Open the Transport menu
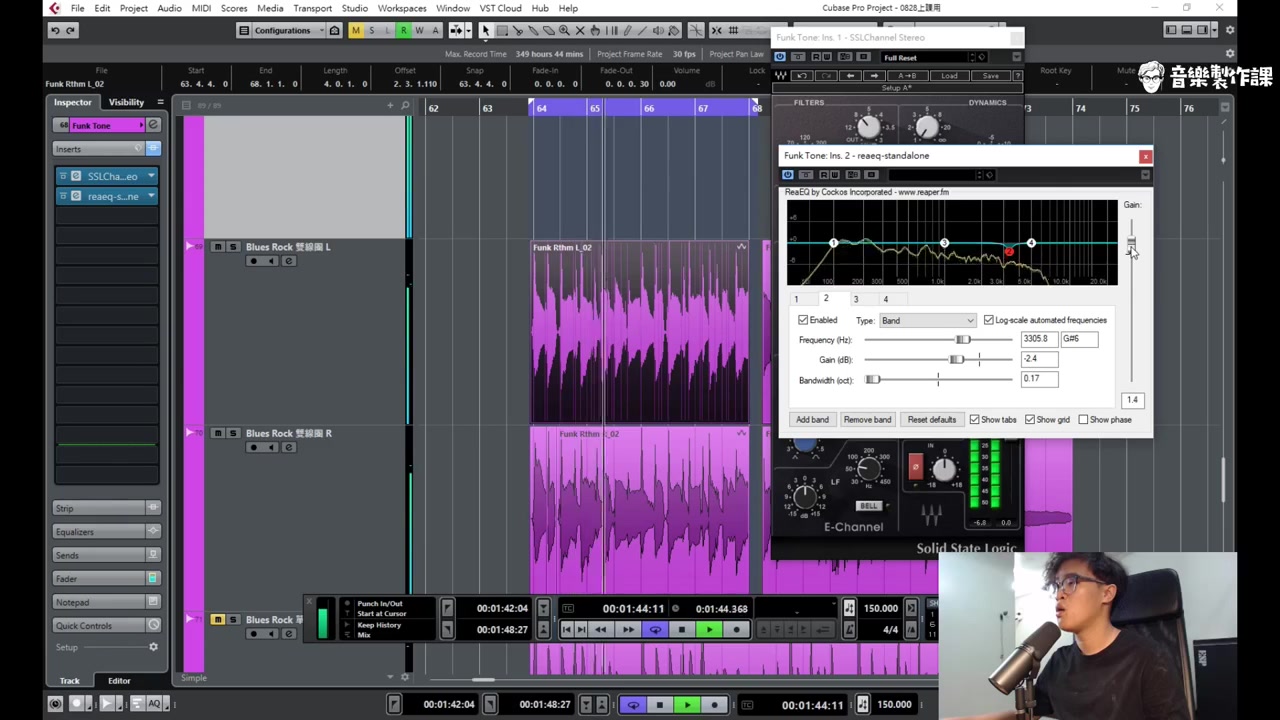The image size is (1280, 720). tap(312, 8)
